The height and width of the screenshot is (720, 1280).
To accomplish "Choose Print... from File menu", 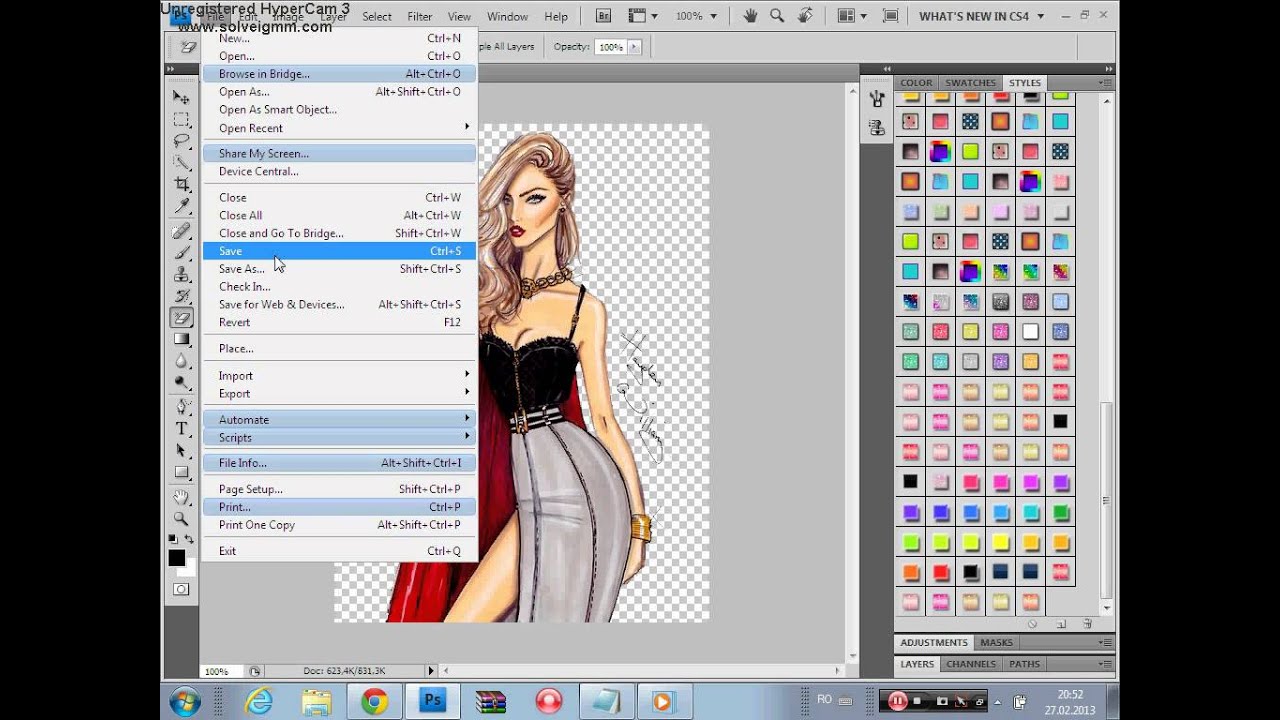I will point(339,507).
